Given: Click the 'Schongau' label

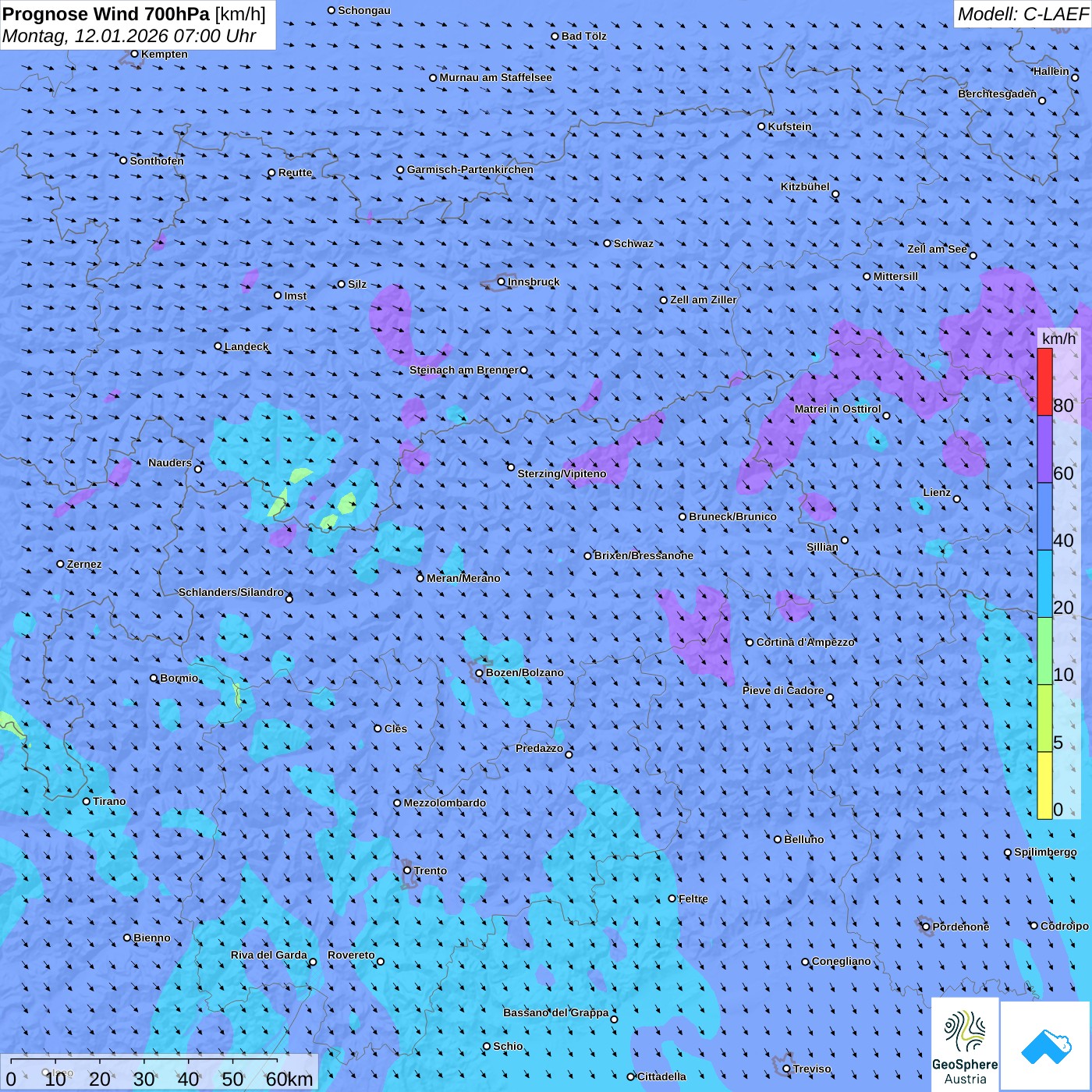Looking at the screenshot, I should click(364, 10).
